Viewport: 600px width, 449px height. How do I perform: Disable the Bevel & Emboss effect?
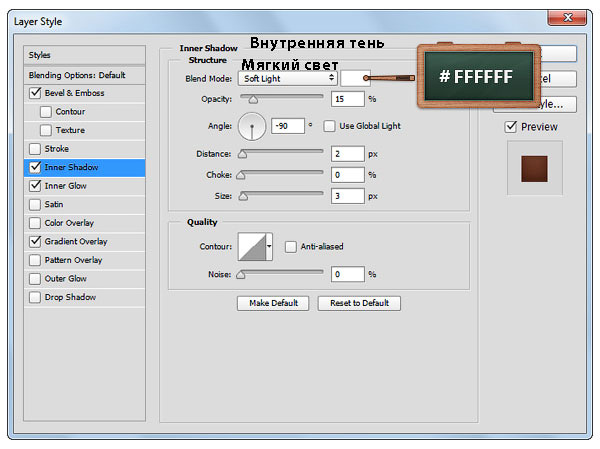point(37,93)
